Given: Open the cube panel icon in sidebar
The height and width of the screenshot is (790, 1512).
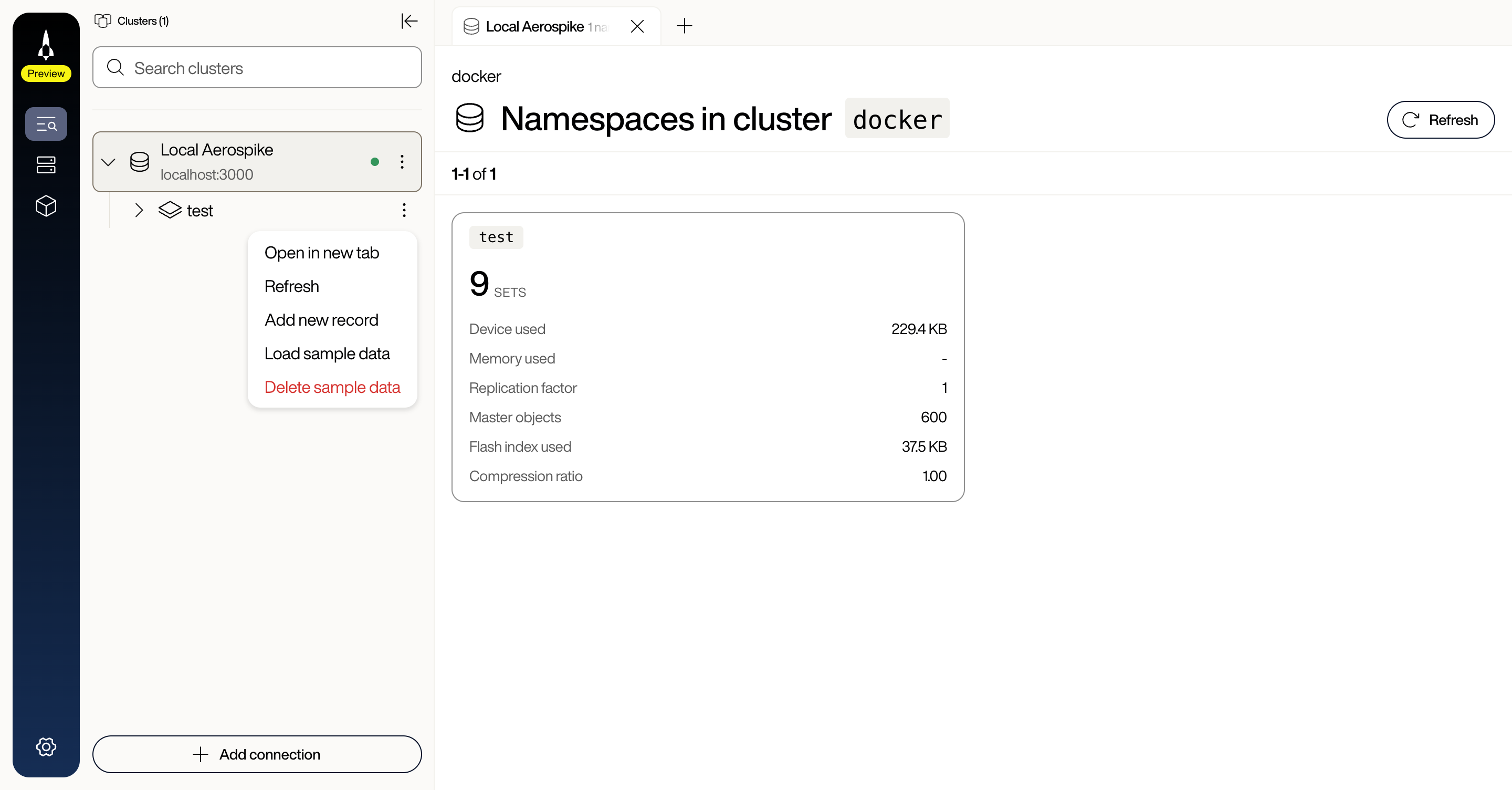Looking at the screenshot, I should [x=46, y=206].
